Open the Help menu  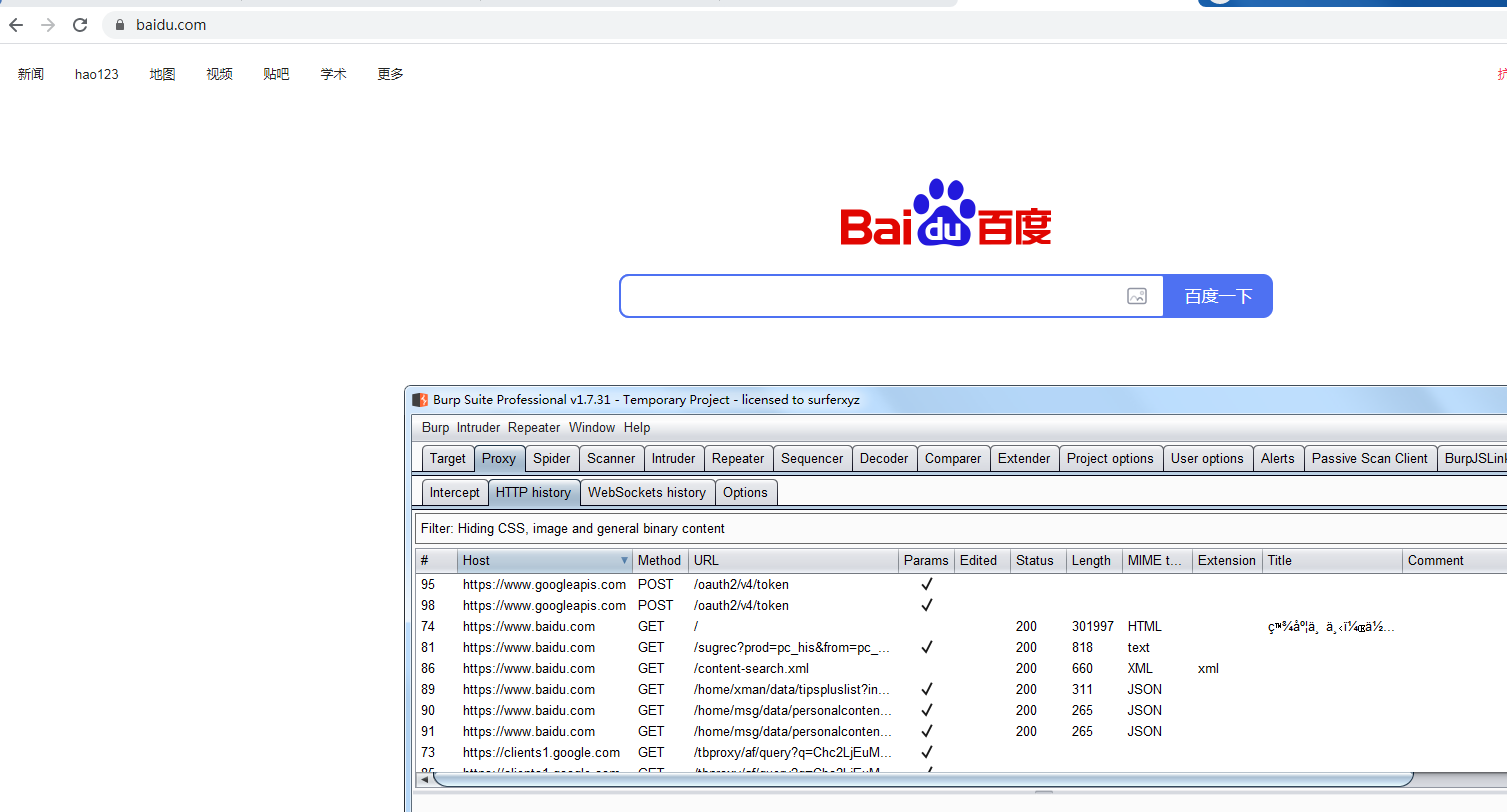point(637,427)
